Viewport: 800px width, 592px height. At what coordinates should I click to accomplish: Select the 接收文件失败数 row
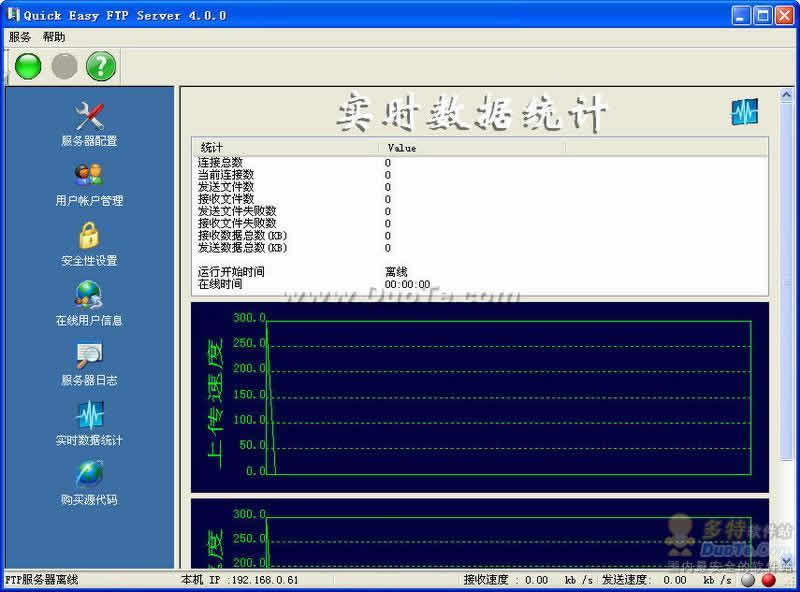click(480, 224)
